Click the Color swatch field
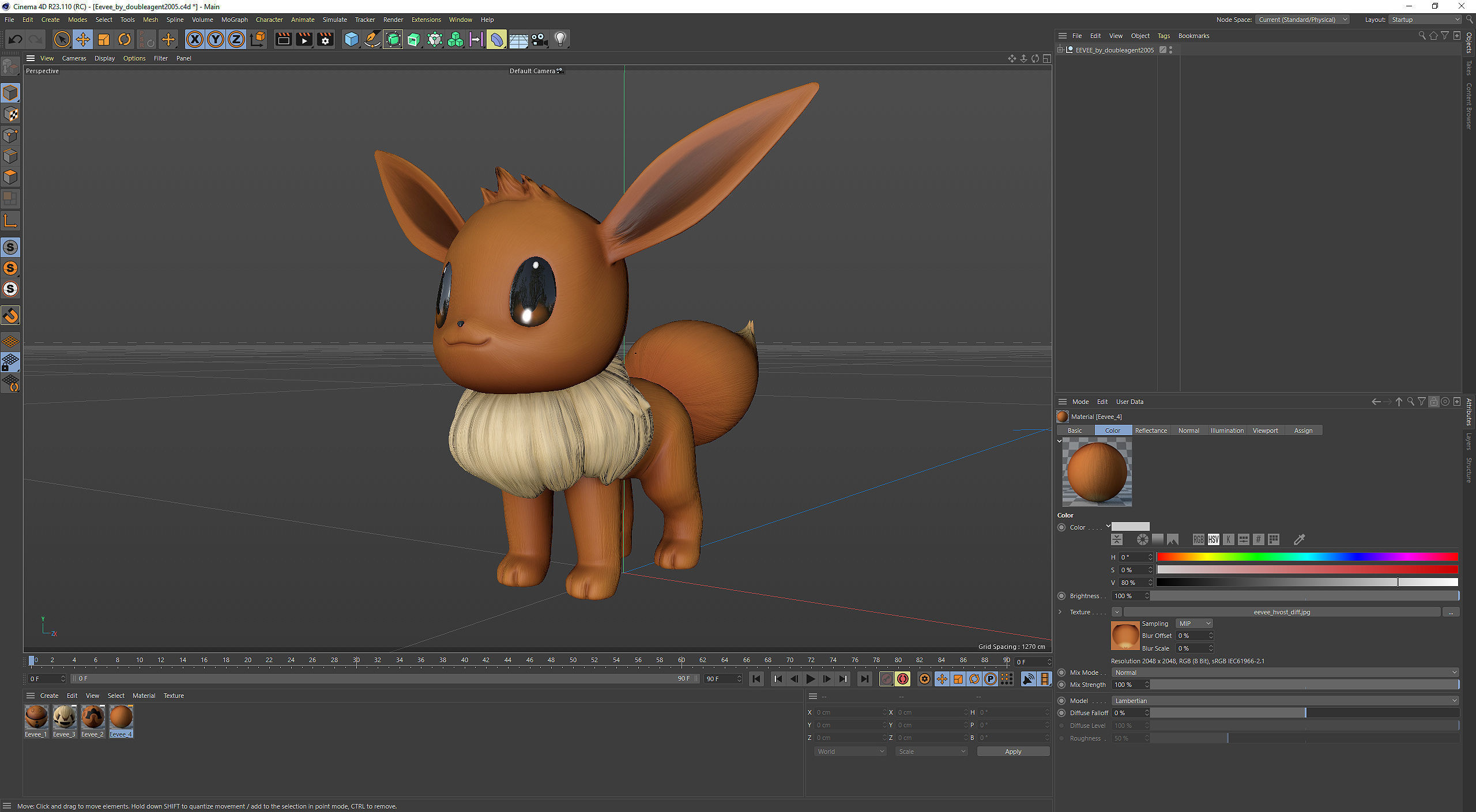 click(x=1130, y=527)
